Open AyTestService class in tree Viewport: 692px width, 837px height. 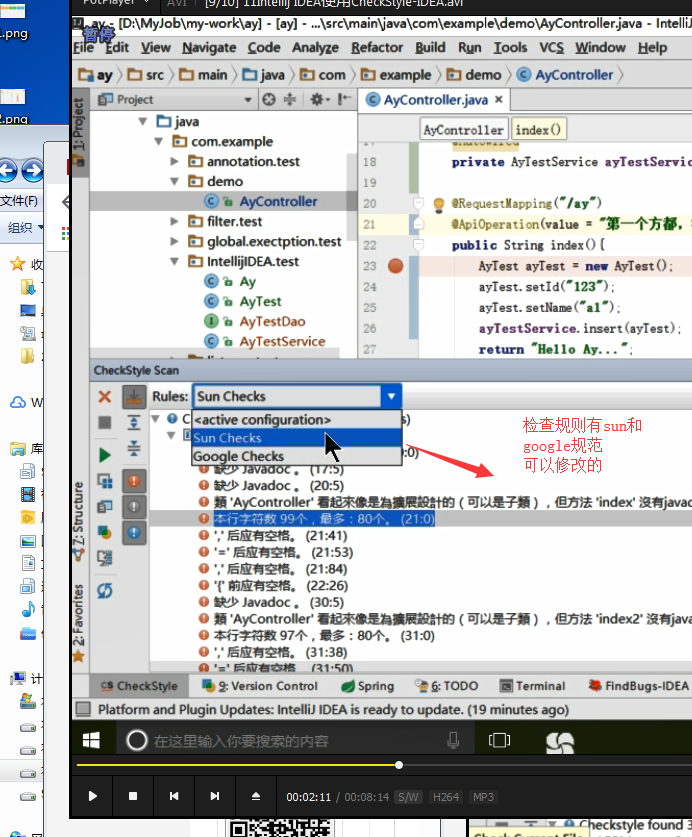[282, 342]
